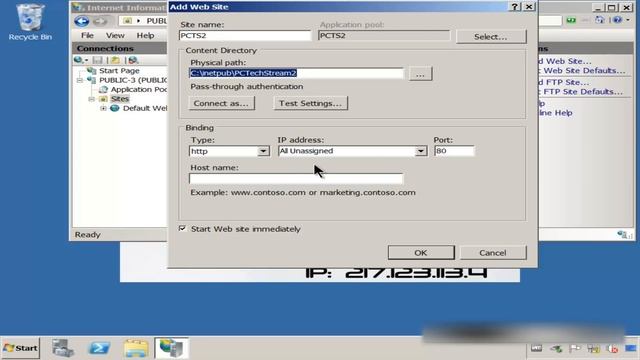Open the View menu in IIS Manager
Screen dimensions: 640x360
tap(115, 36)
